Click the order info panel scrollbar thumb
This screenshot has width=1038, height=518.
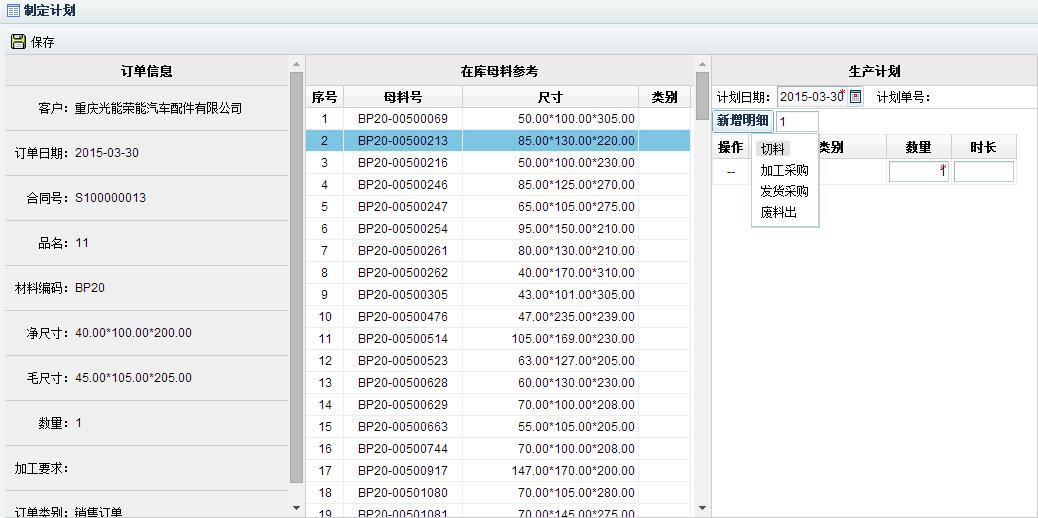296,277
